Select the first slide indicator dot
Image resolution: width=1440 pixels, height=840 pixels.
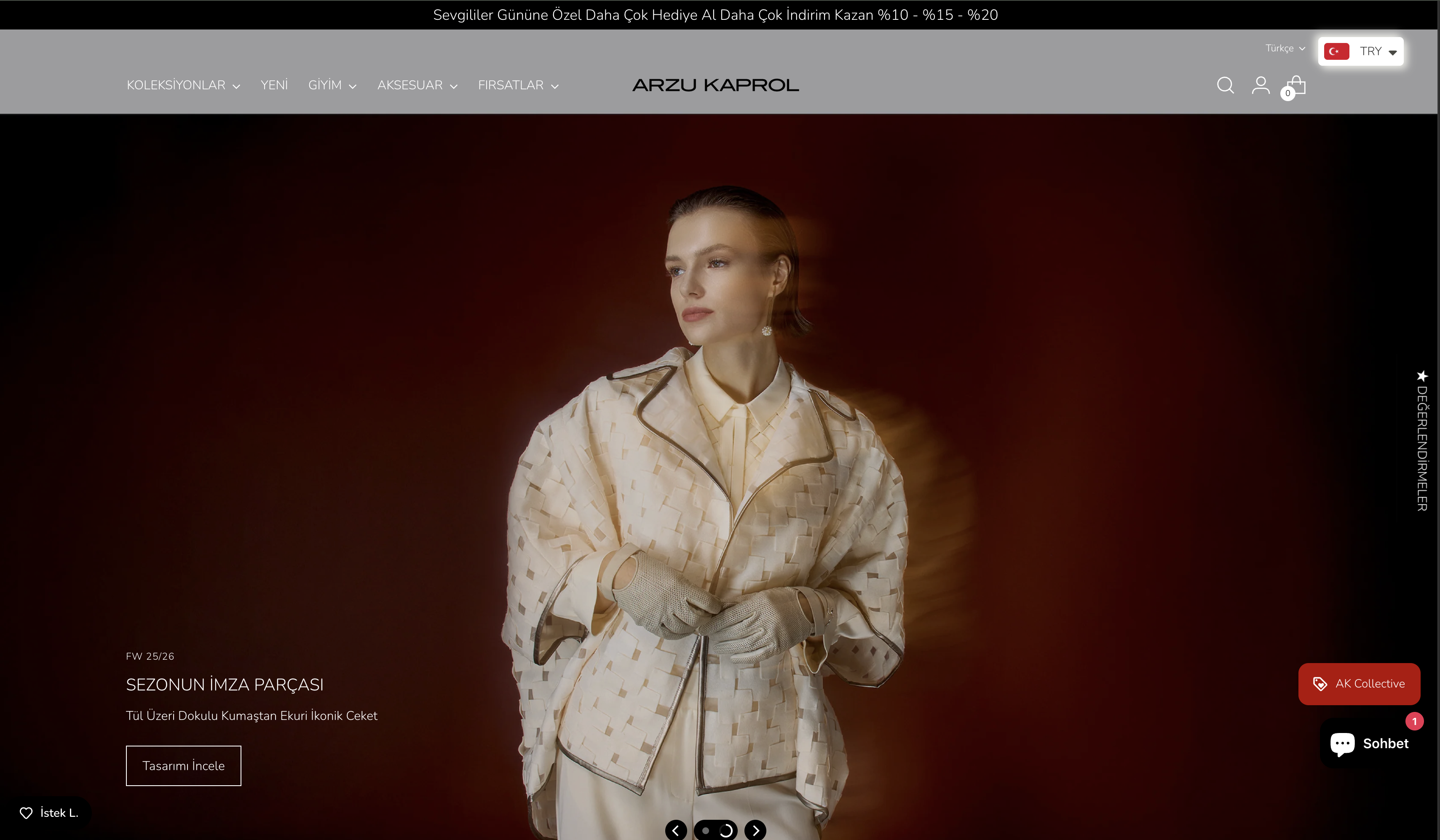click(x=706, y=830)
